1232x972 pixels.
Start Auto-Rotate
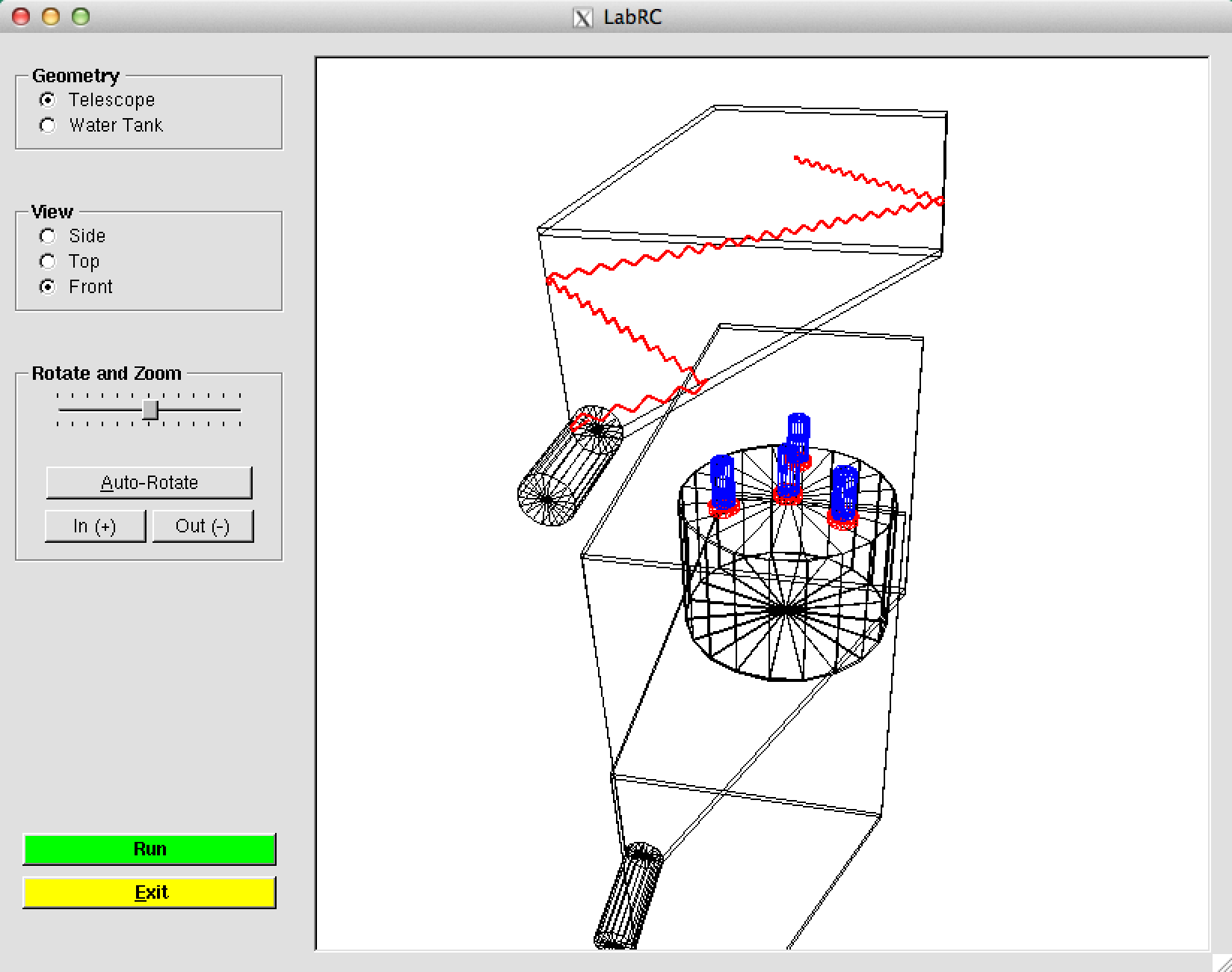pyautogui.click(x=149, y=483)
